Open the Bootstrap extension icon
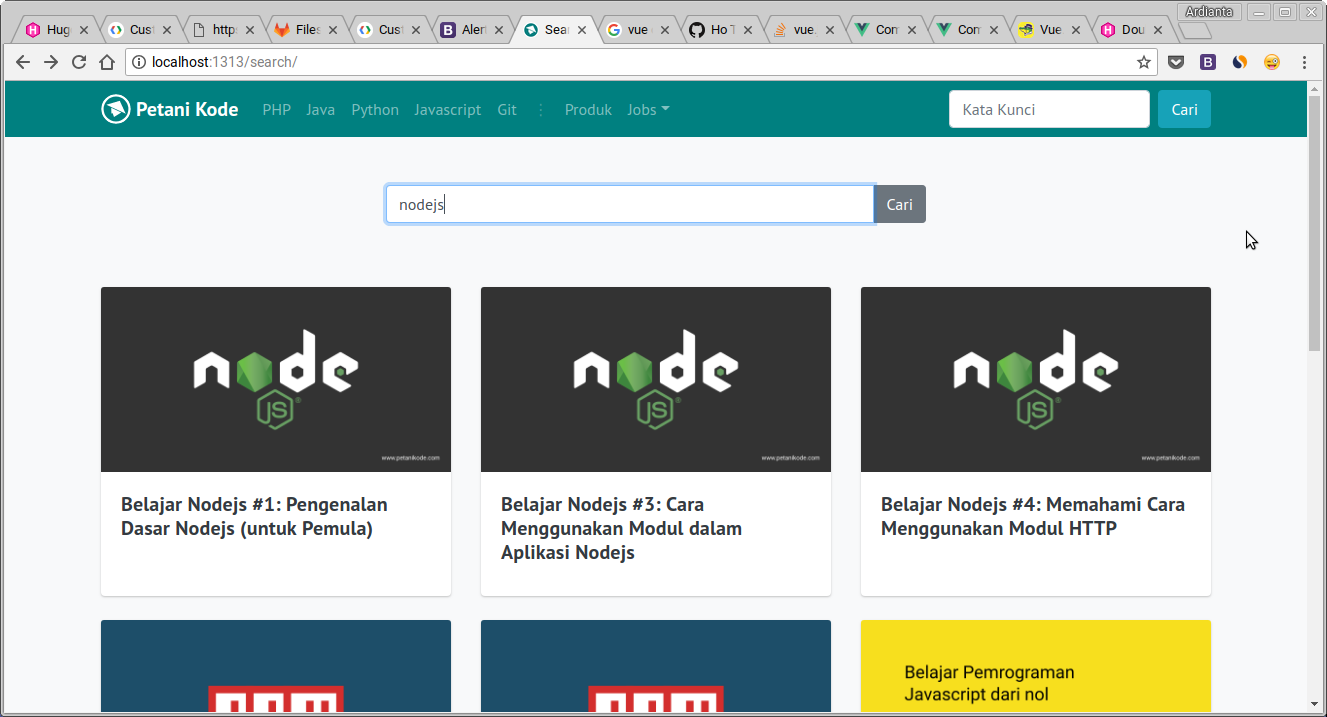Screen dimensions: 1327x717 tap(1208, 61)
